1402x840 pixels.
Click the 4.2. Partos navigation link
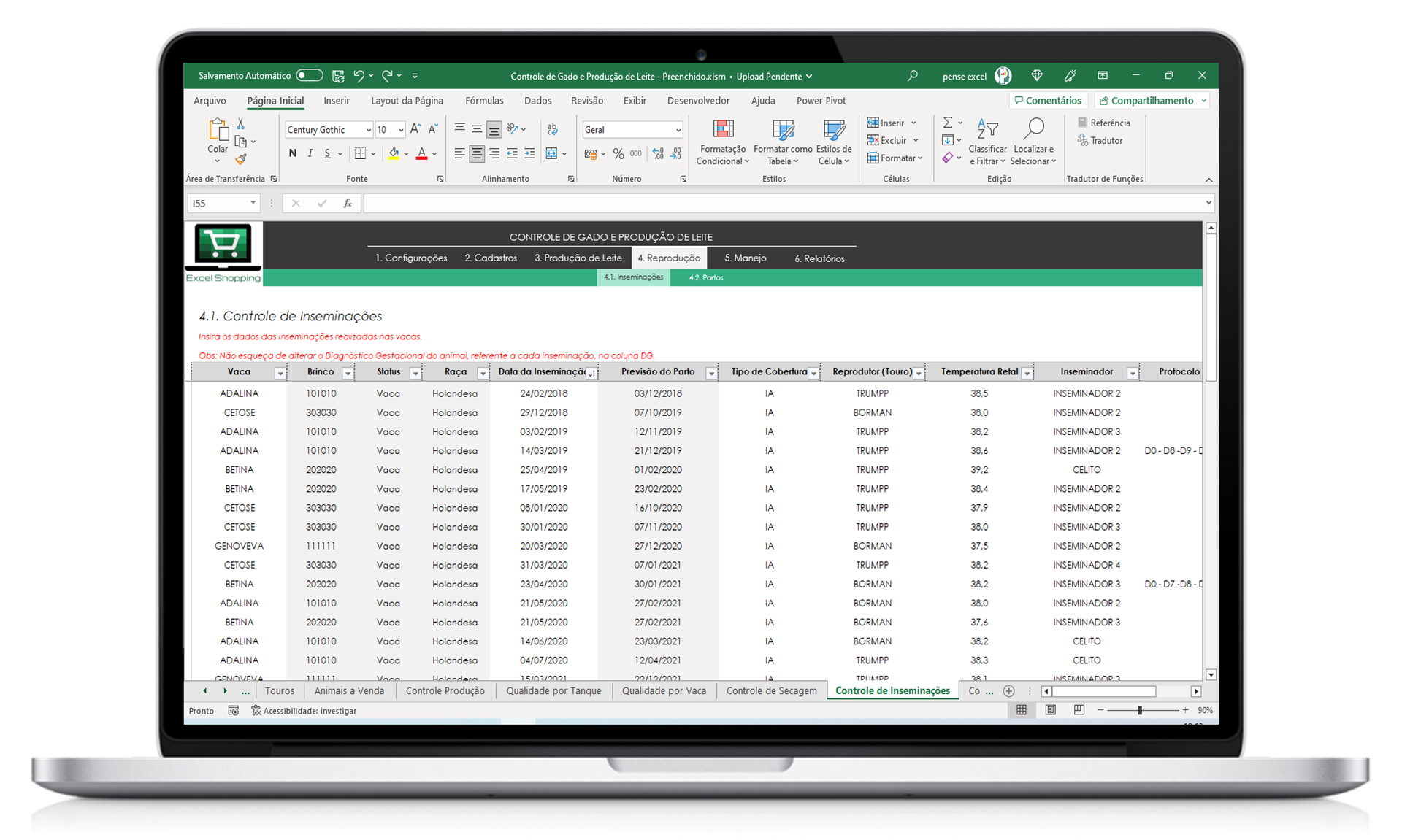tap(706, 277)
